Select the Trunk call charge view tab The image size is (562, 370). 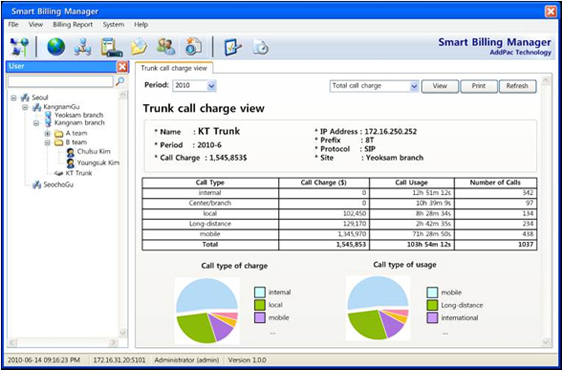(x=174, y=68)
